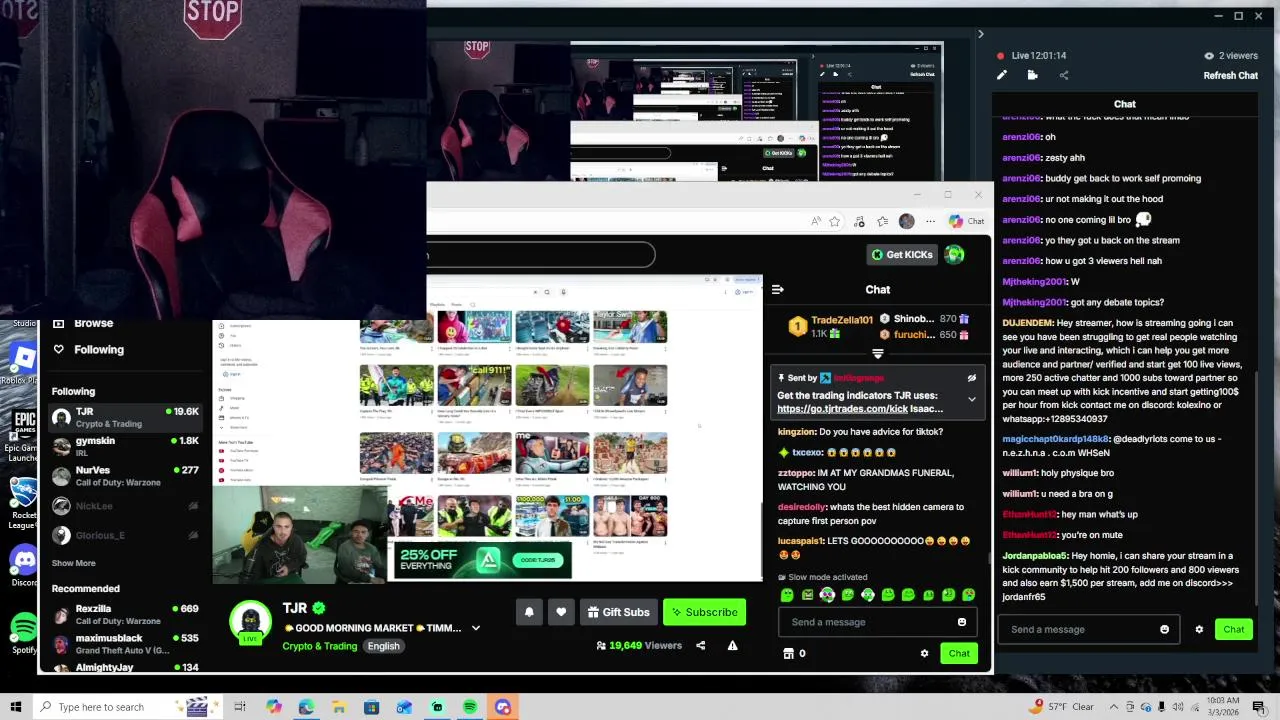Click the English language tag
The height and width of the screenshot is (720, 1280).
383,646
